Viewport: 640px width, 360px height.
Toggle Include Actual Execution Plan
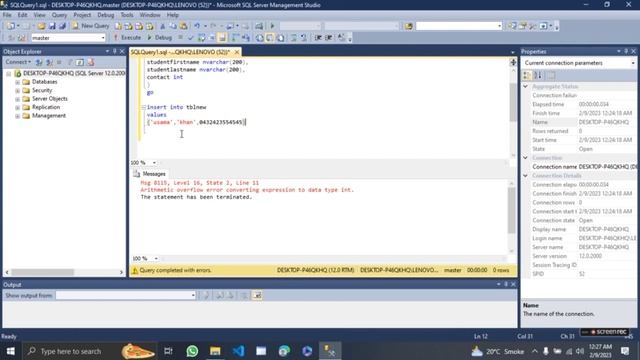click(235, 38)
